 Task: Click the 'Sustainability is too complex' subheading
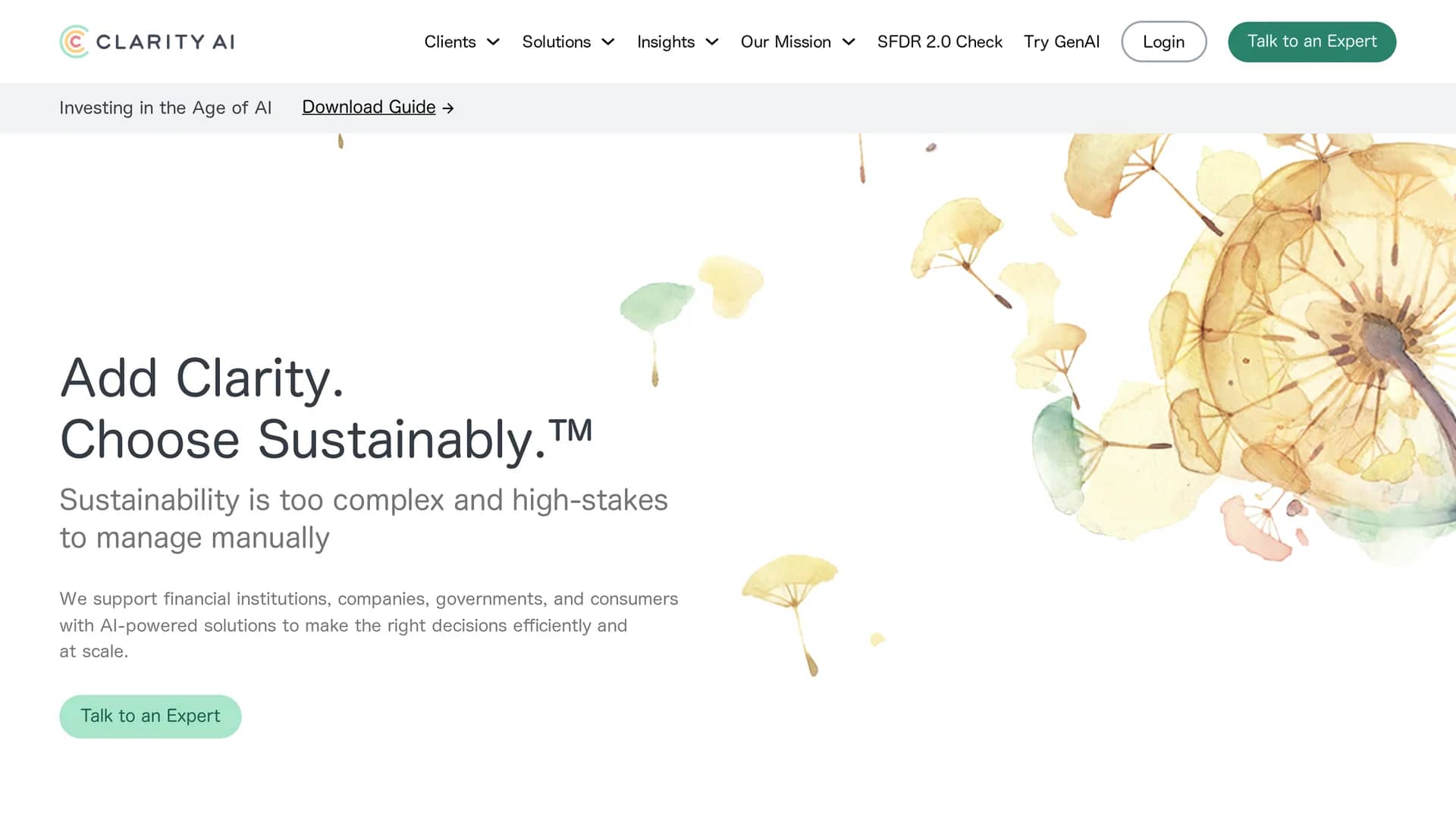363,519
